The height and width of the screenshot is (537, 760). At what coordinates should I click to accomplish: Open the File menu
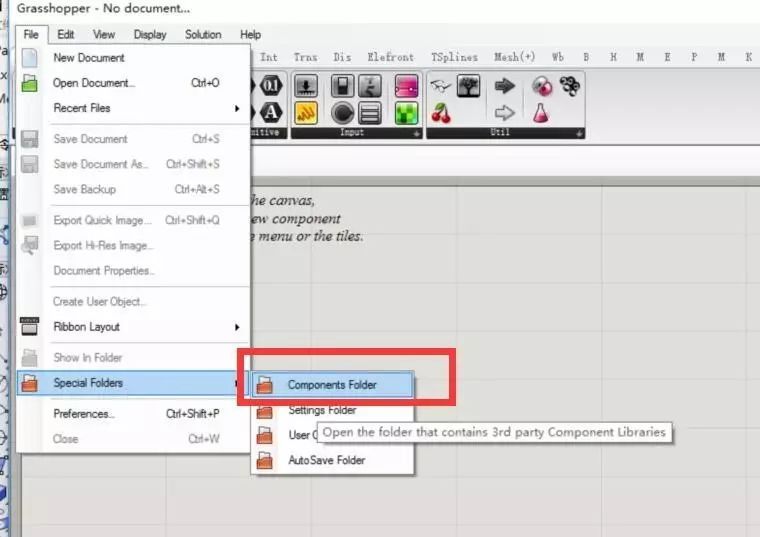tap(31, 34)
